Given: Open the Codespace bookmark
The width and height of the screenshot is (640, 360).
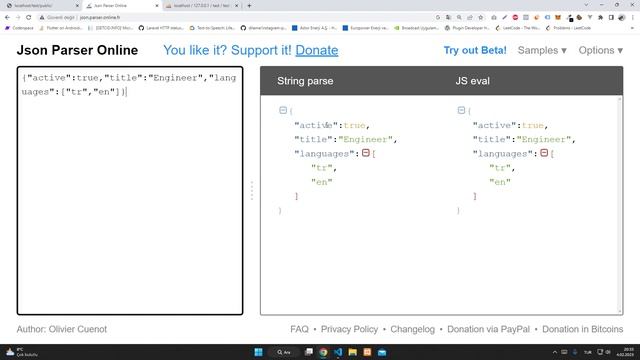Looking at the screenshot, I should pyautogui.click(x=19, y=28).
